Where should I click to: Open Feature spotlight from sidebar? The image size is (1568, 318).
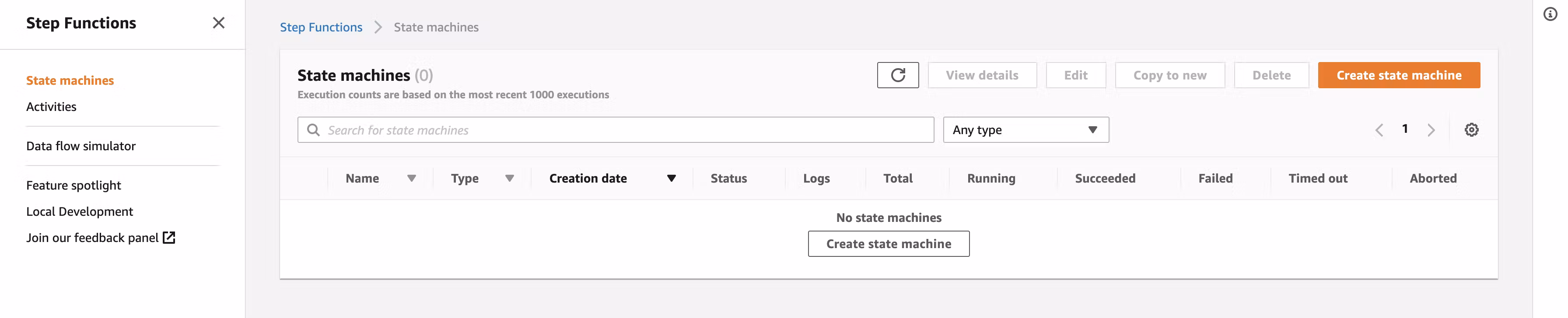[x=73, y=186]
